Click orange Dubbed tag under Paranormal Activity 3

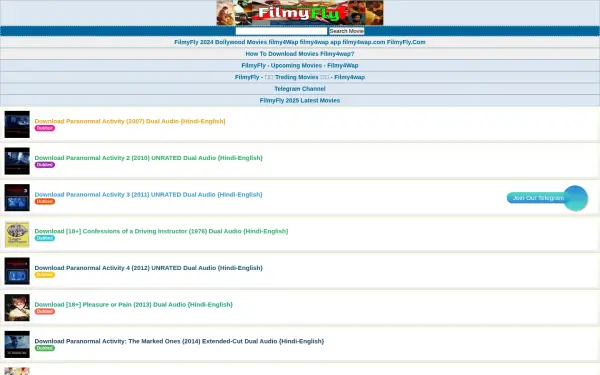(x=45, y=201)
